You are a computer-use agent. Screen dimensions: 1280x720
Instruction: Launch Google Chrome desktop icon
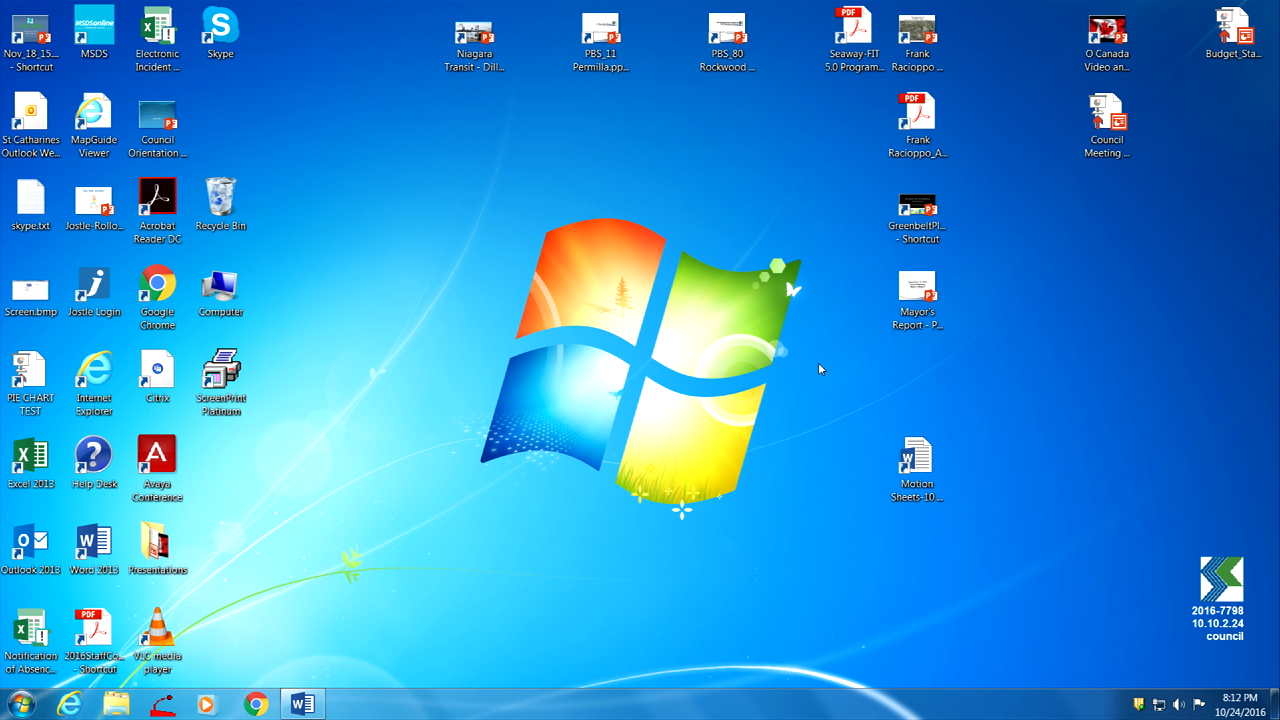pyautogui.click(x=157, y=298)
